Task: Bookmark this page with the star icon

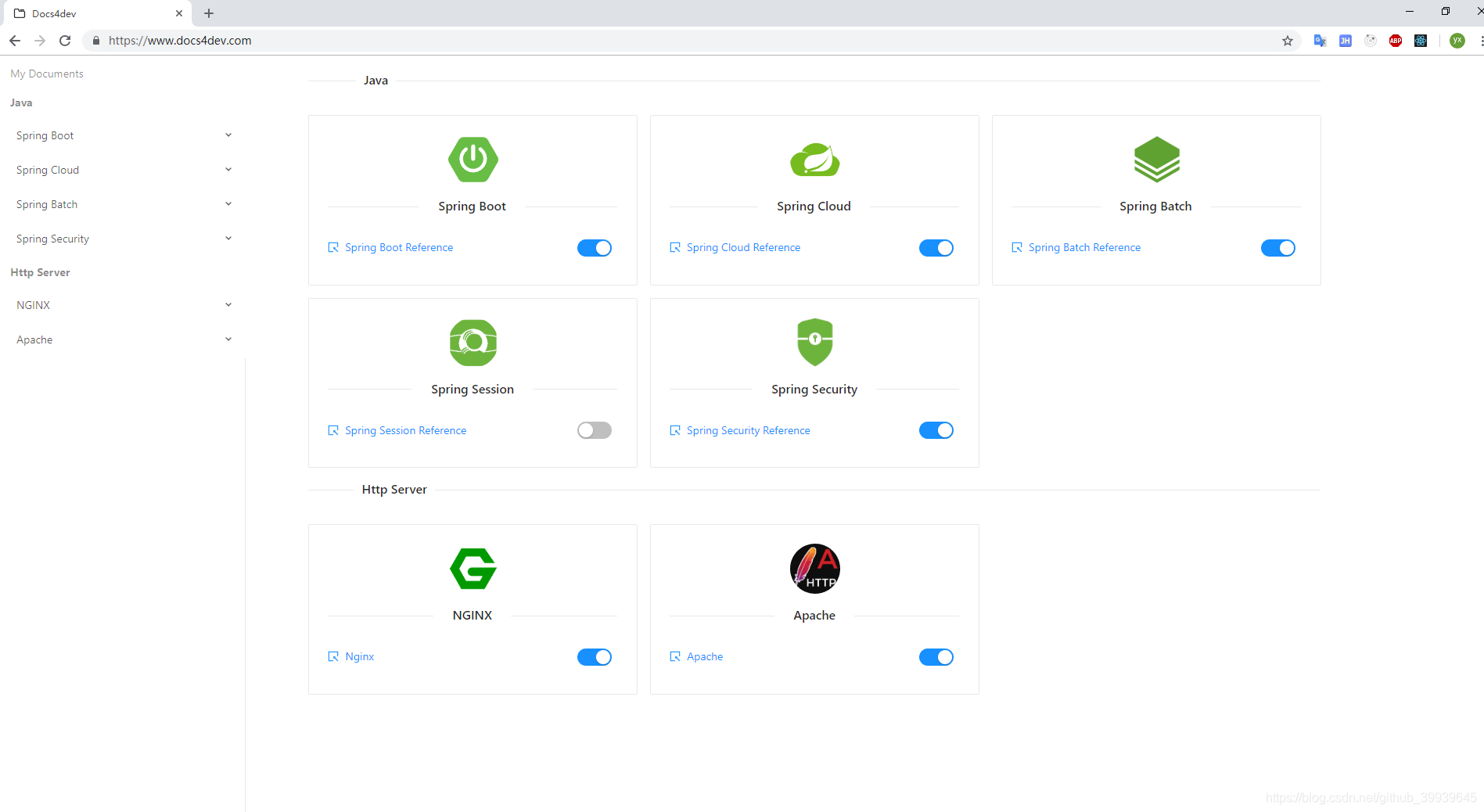Action: coord(1288,41)
